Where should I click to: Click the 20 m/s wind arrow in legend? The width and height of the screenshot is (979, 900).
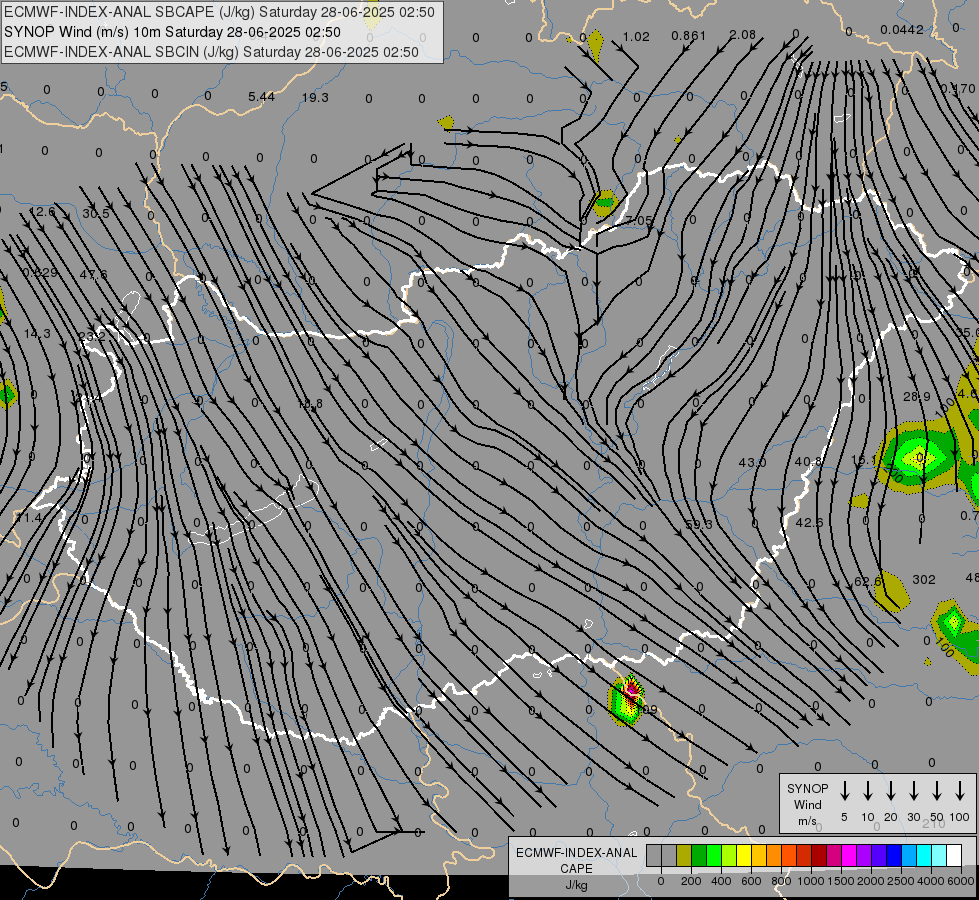(890, 790)
